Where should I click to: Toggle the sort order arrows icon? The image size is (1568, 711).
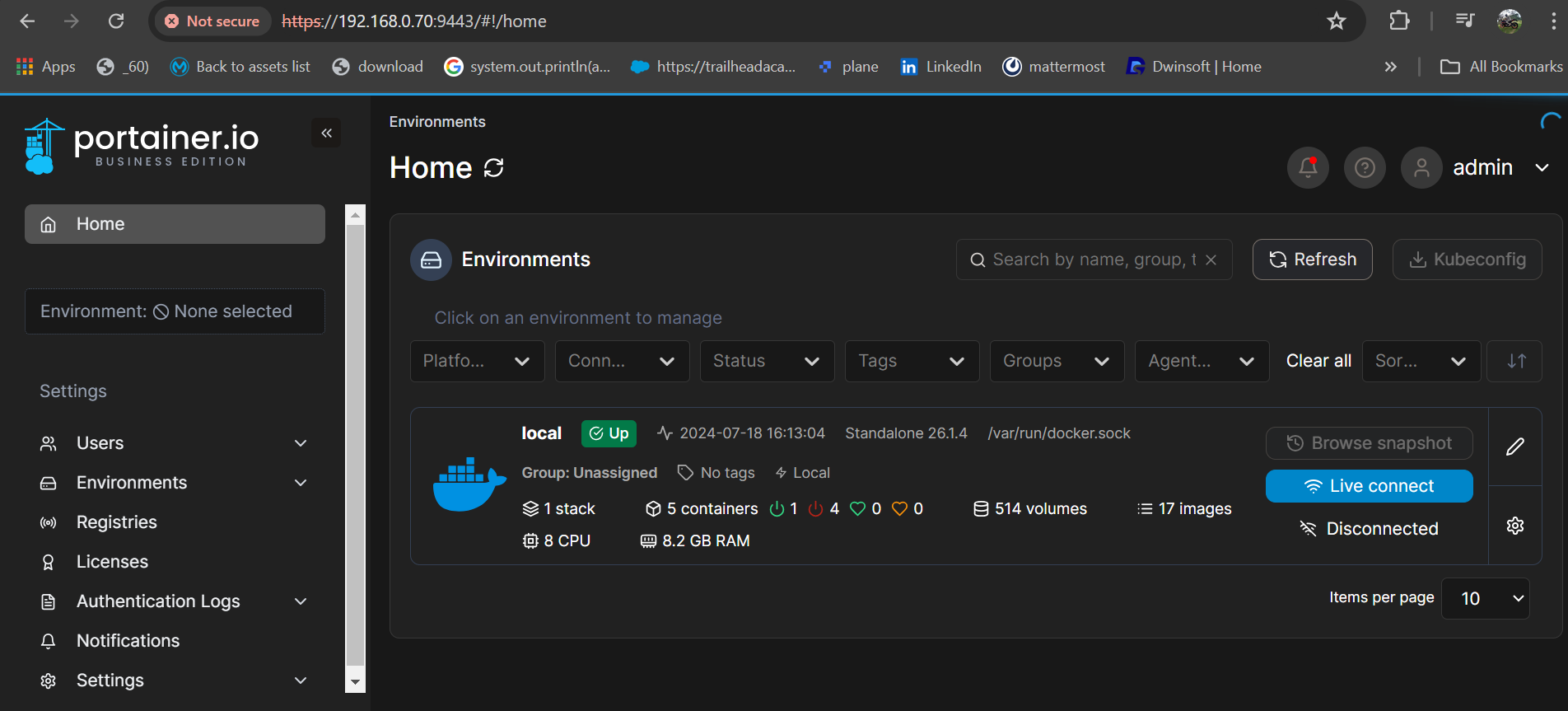1515,361
